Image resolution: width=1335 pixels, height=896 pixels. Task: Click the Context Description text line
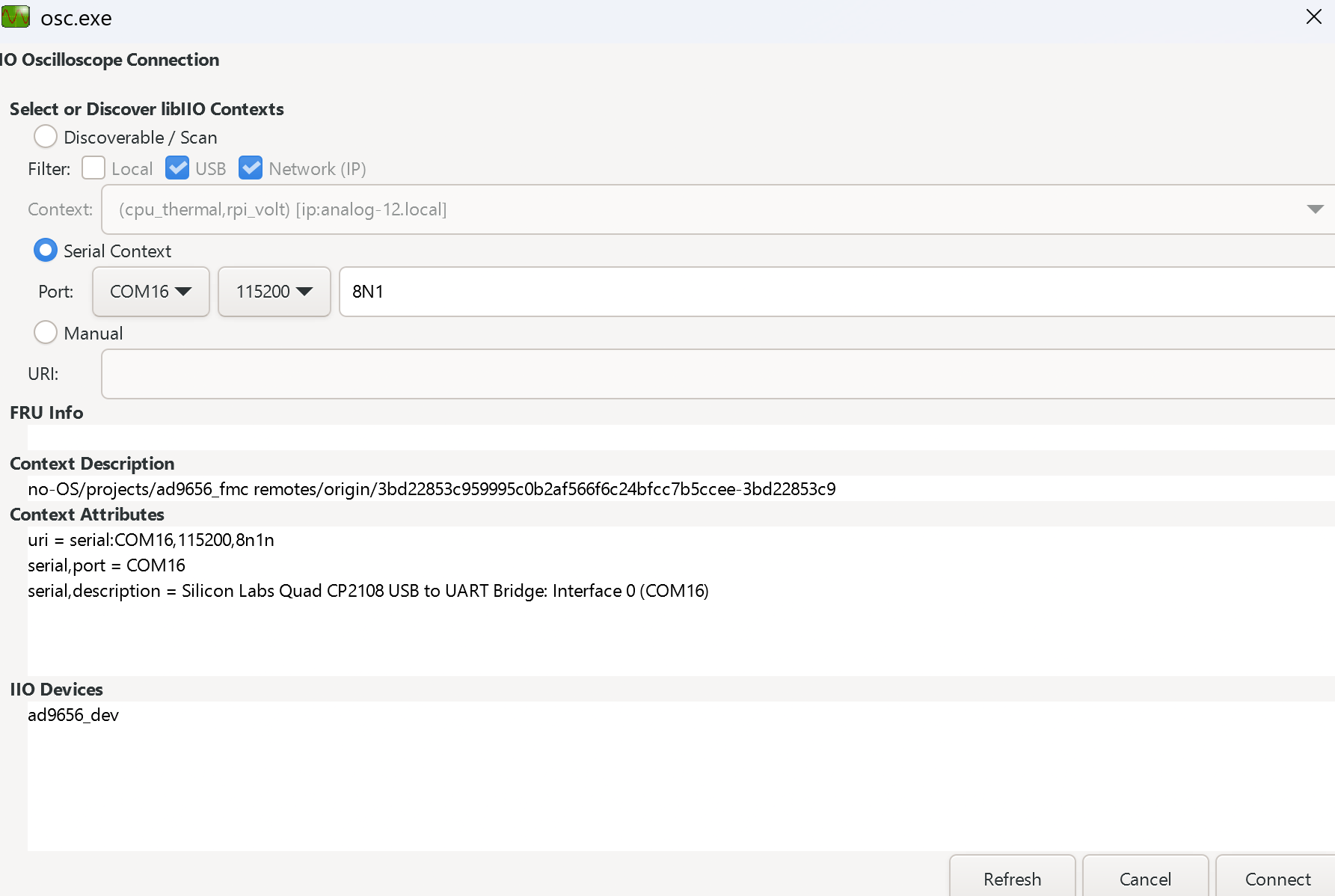click(432, 489)
